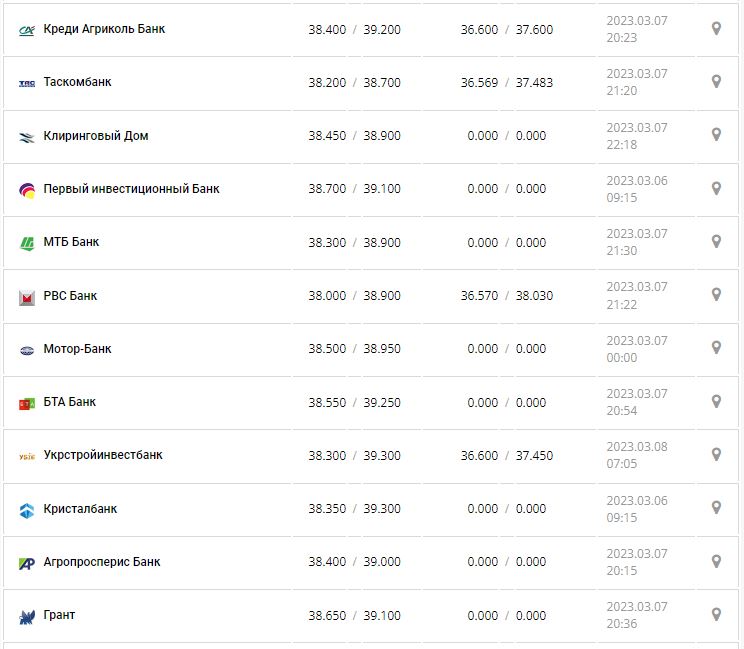Open location pin for Агропросперис Банк
This screenshot has width=744, height=649.
[716, 561]
